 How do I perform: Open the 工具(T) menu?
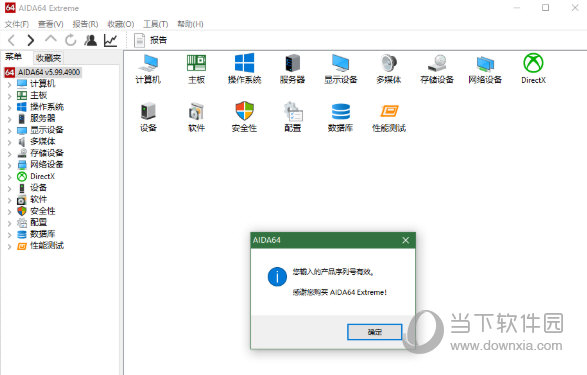pyautogui.click(x=156, y=24)
